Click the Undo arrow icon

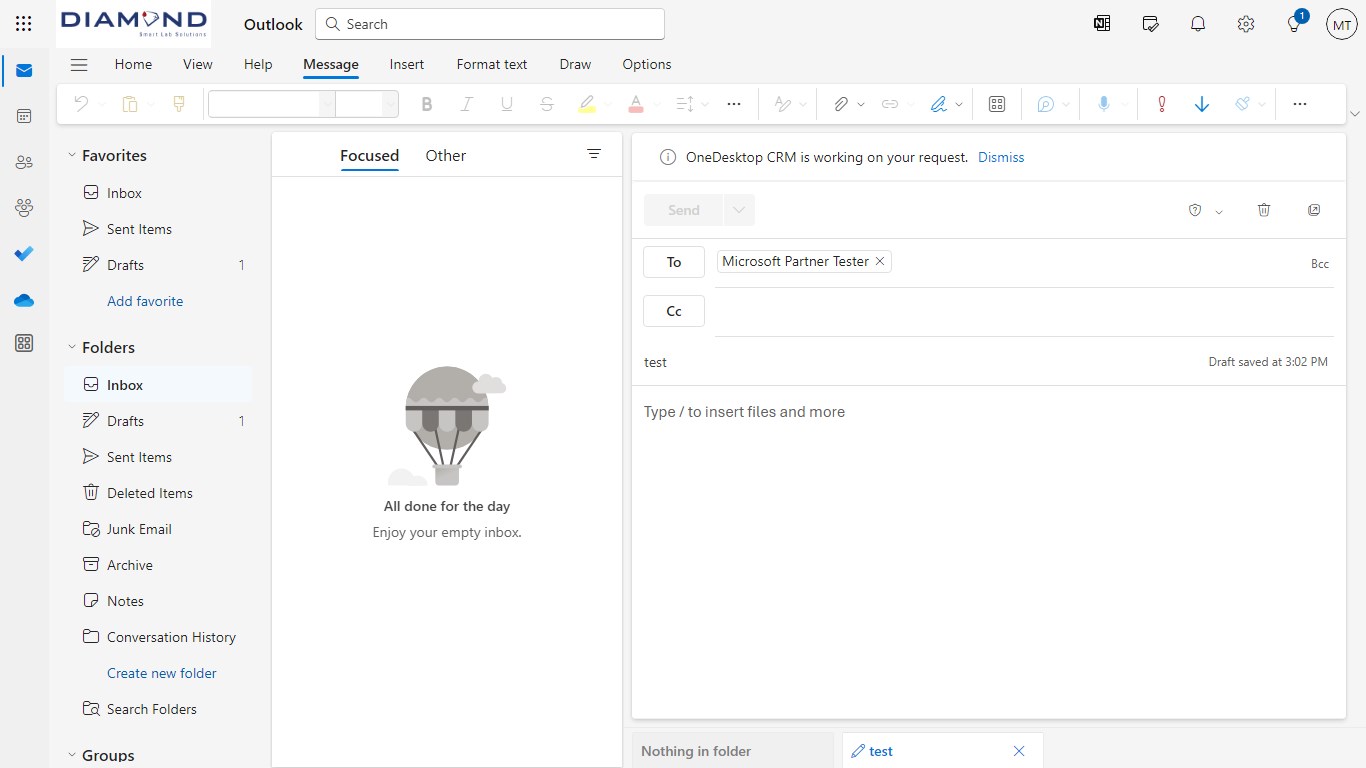pyautogui.click(x=81, y=104)
